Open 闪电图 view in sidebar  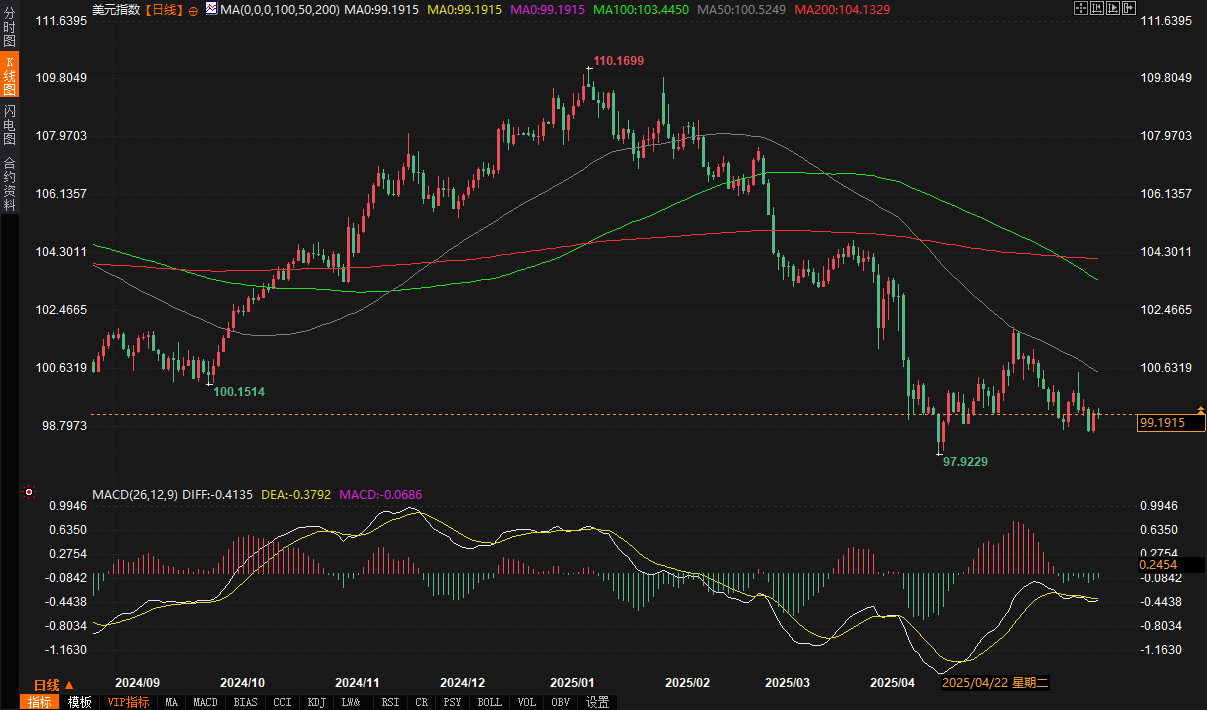pos(9,124)
